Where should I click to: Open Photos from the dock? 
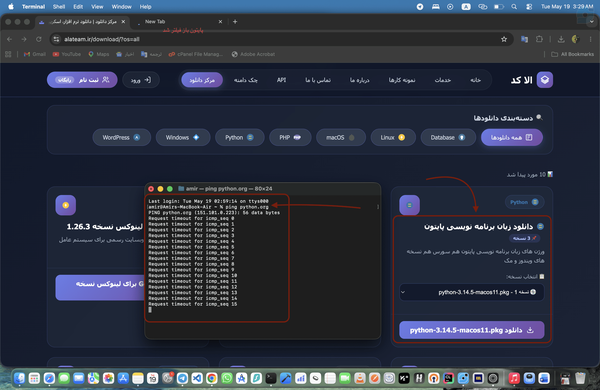click(108, 378)
